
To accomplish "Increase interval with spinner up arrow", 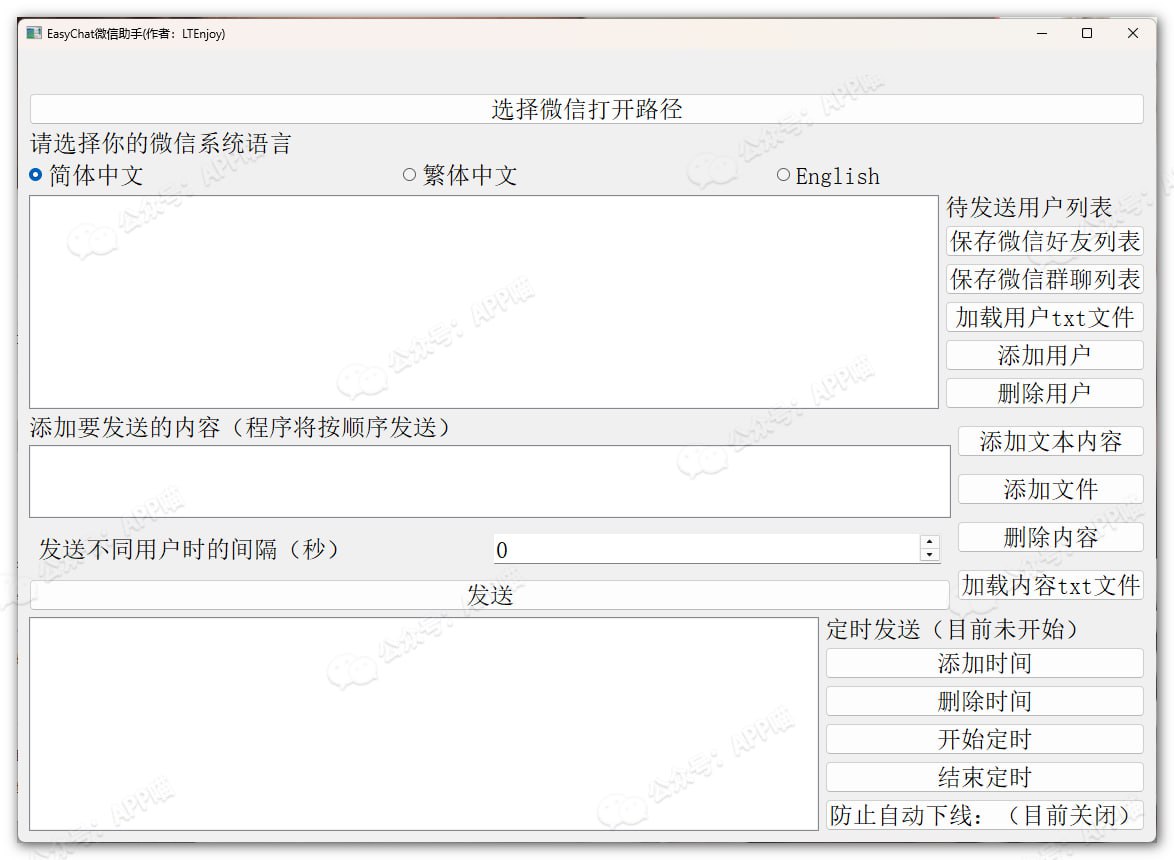I will [929, 542].
